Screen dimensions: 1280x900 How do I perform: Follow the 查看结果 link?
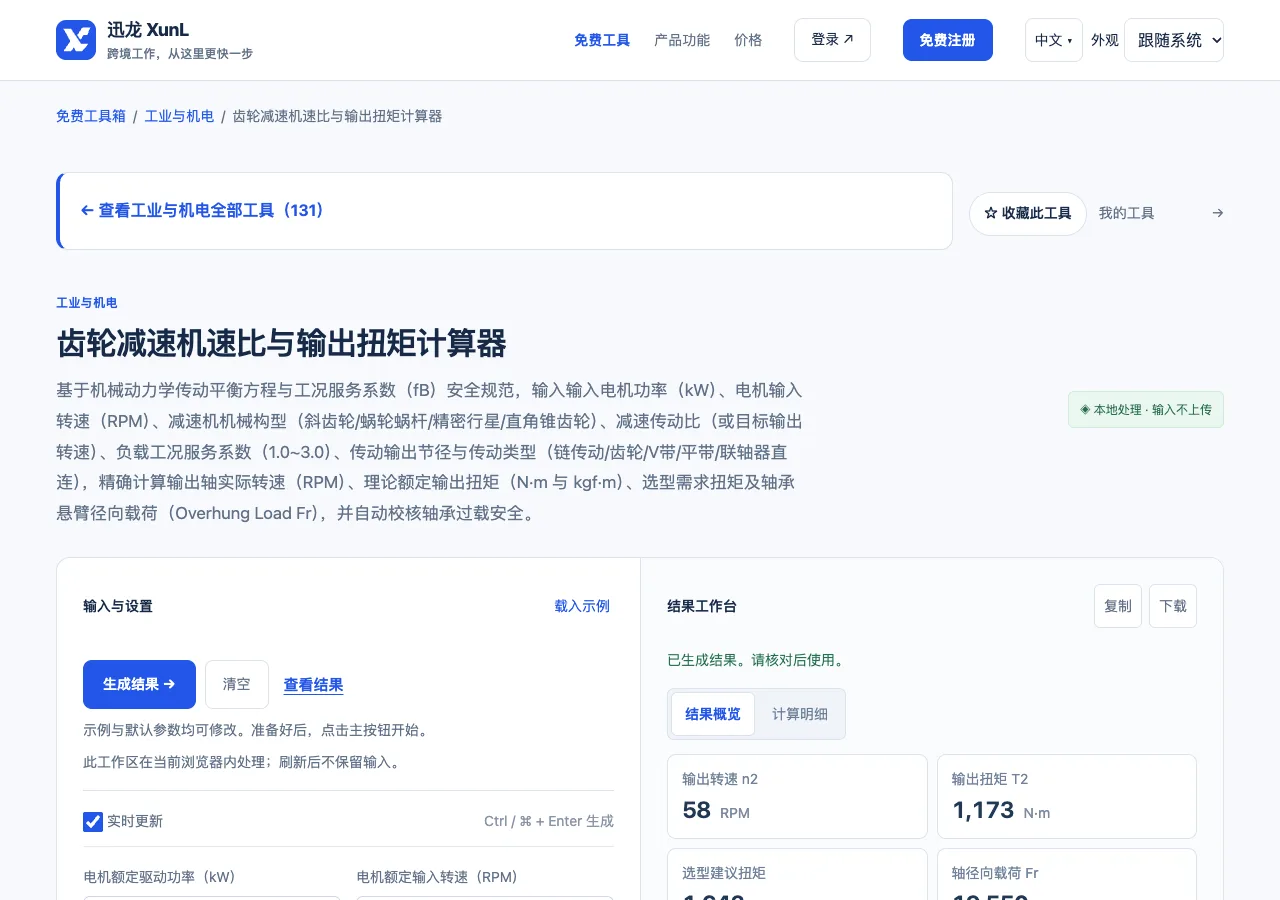(313, 685)
